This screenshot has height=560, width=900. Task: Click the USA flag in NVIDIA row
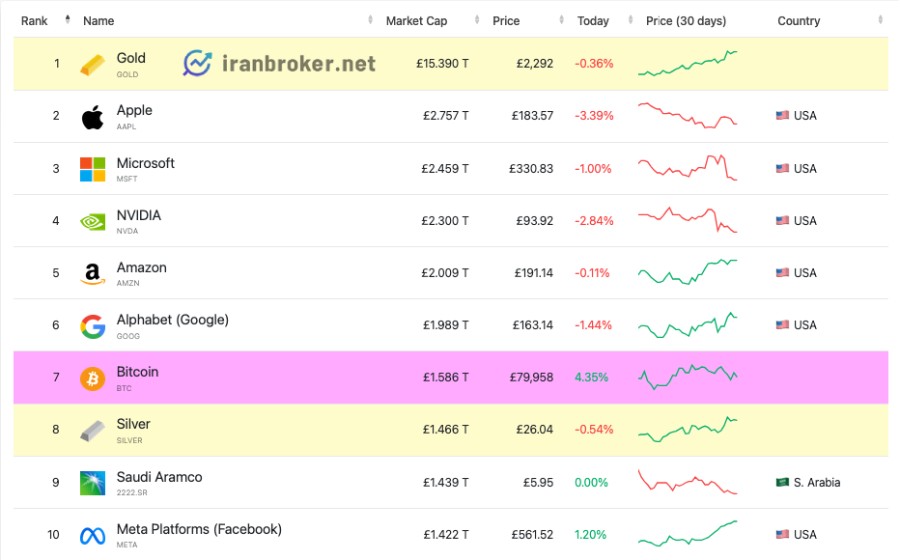pos(782,220)
